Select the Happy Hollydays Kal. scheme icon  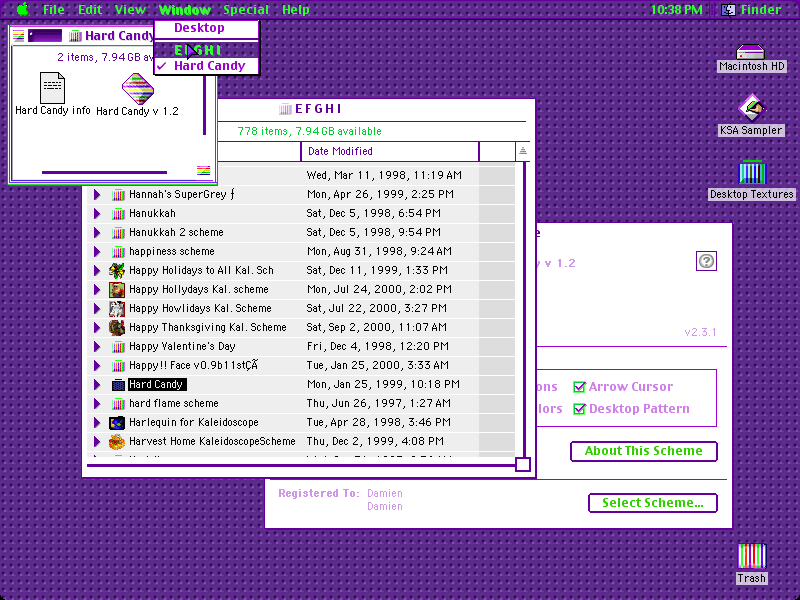117,289
